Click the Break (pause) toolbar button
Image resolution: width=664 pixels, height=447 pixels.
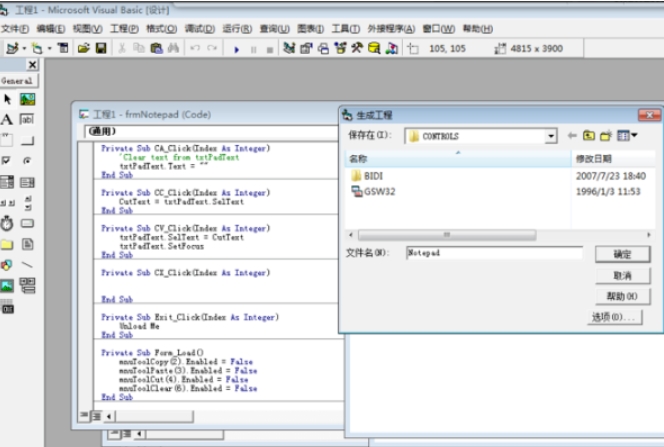click(x=253, y=50)
